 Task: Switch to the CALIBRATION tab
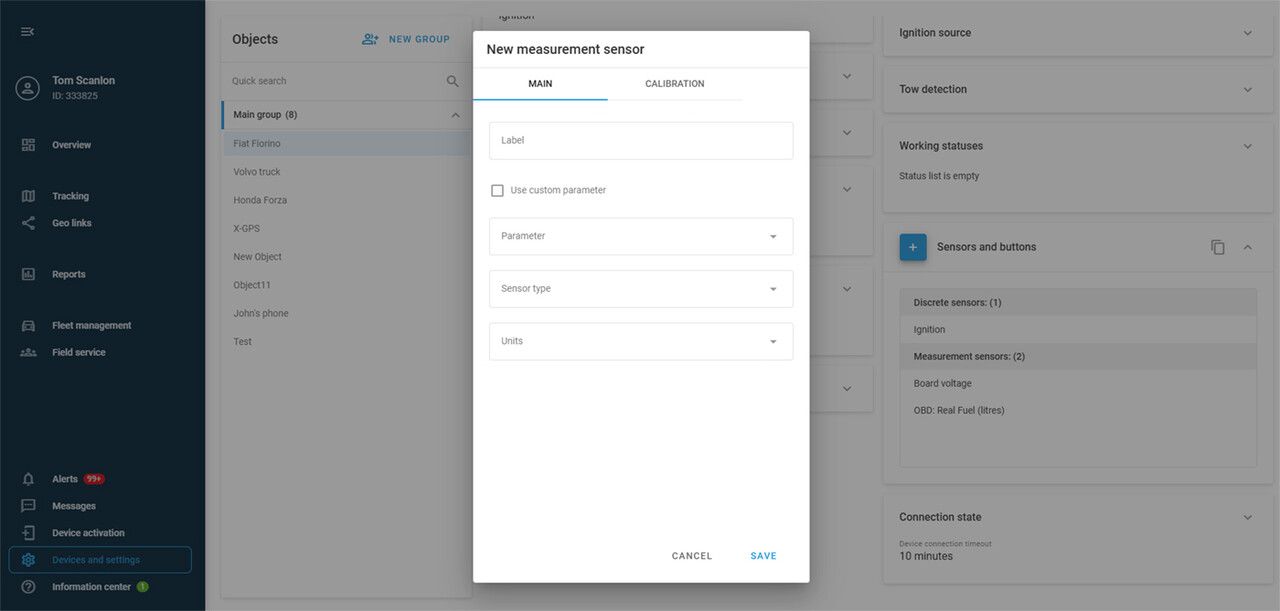674,84
